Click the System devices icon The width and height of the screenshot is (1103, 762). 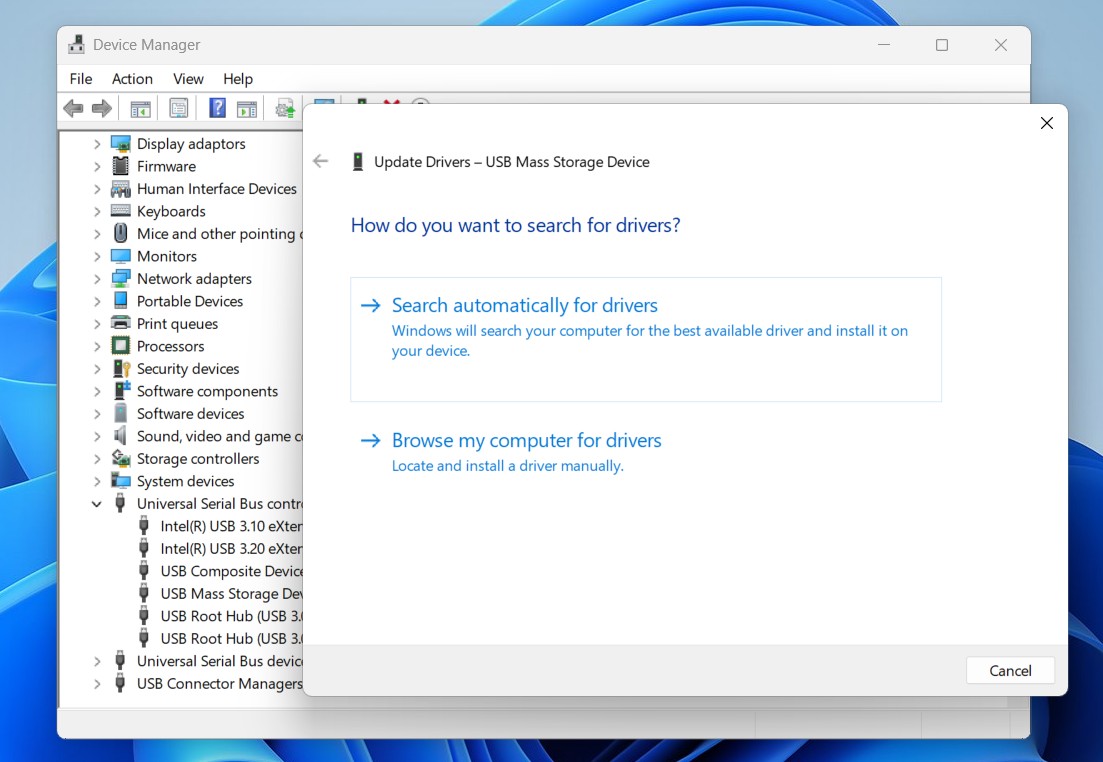point(121,481)
